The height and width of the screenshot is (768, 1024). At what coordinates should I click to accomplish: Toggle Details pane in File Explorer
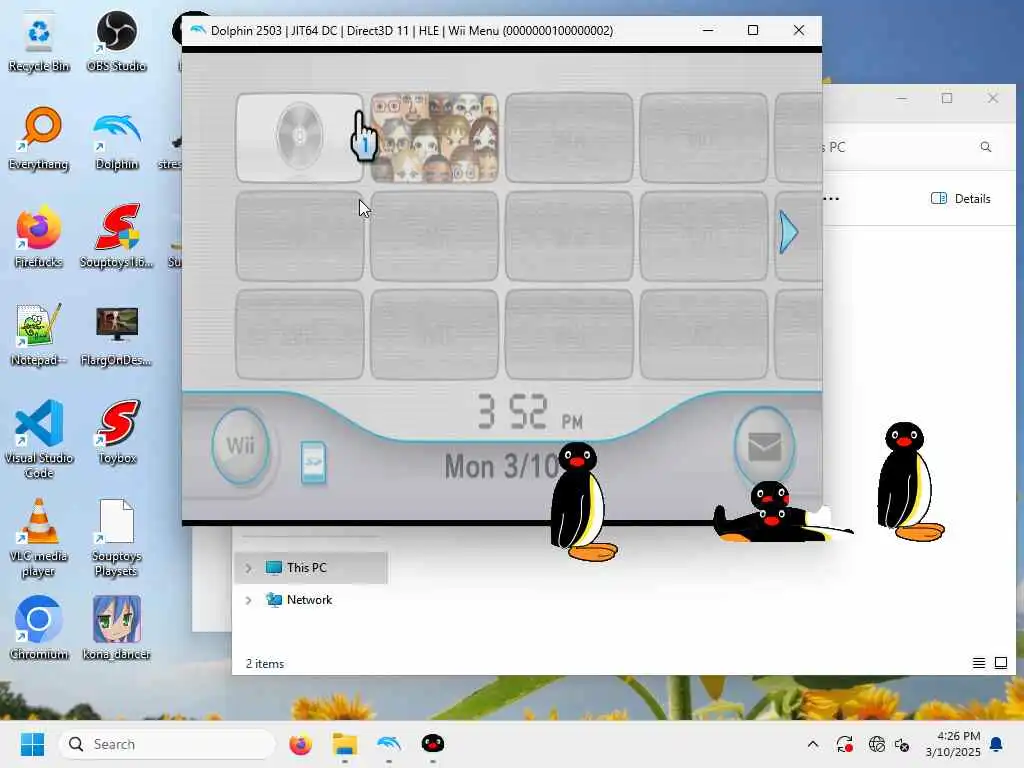[x=961, y=199]
